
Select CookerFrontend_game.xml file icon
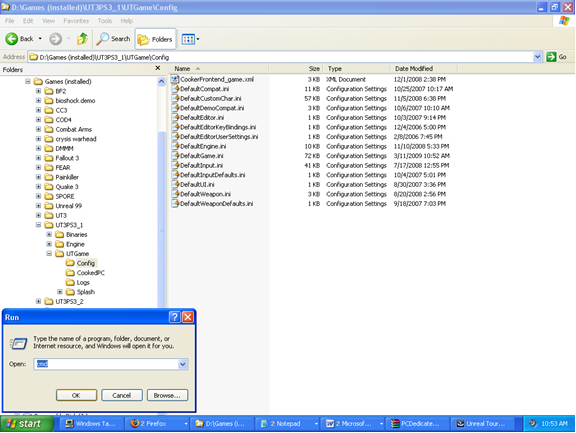pos(175,79)
